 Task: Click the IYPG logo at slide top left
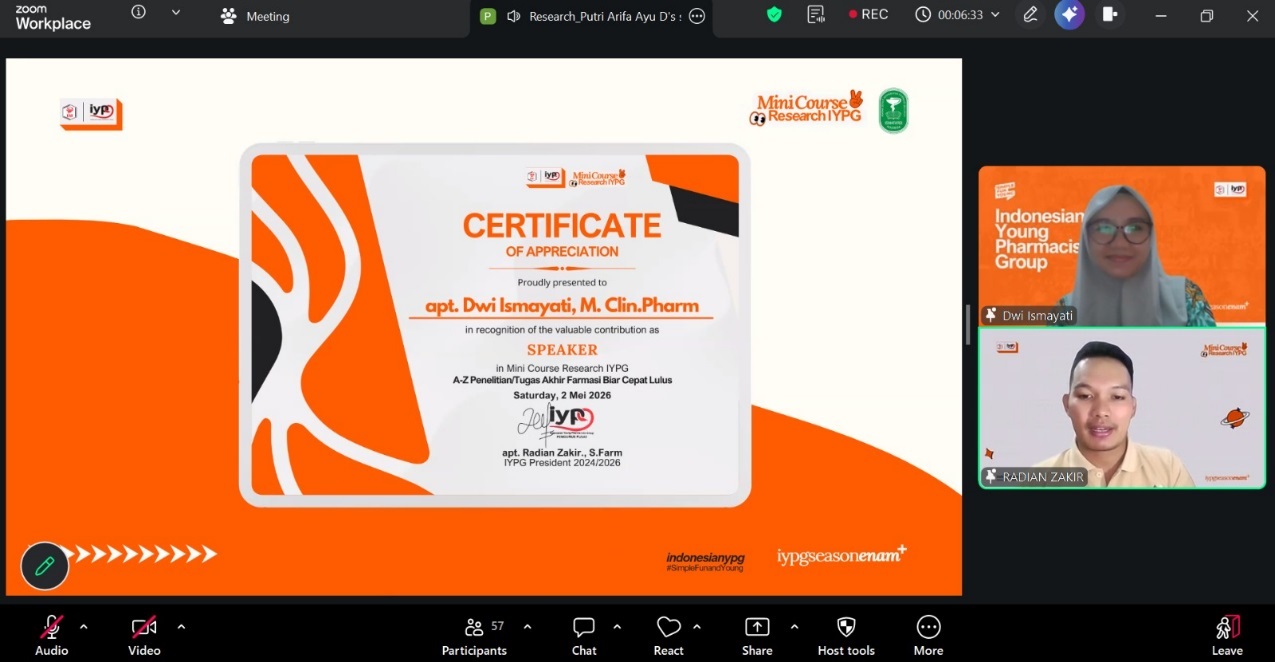(91, 113)
